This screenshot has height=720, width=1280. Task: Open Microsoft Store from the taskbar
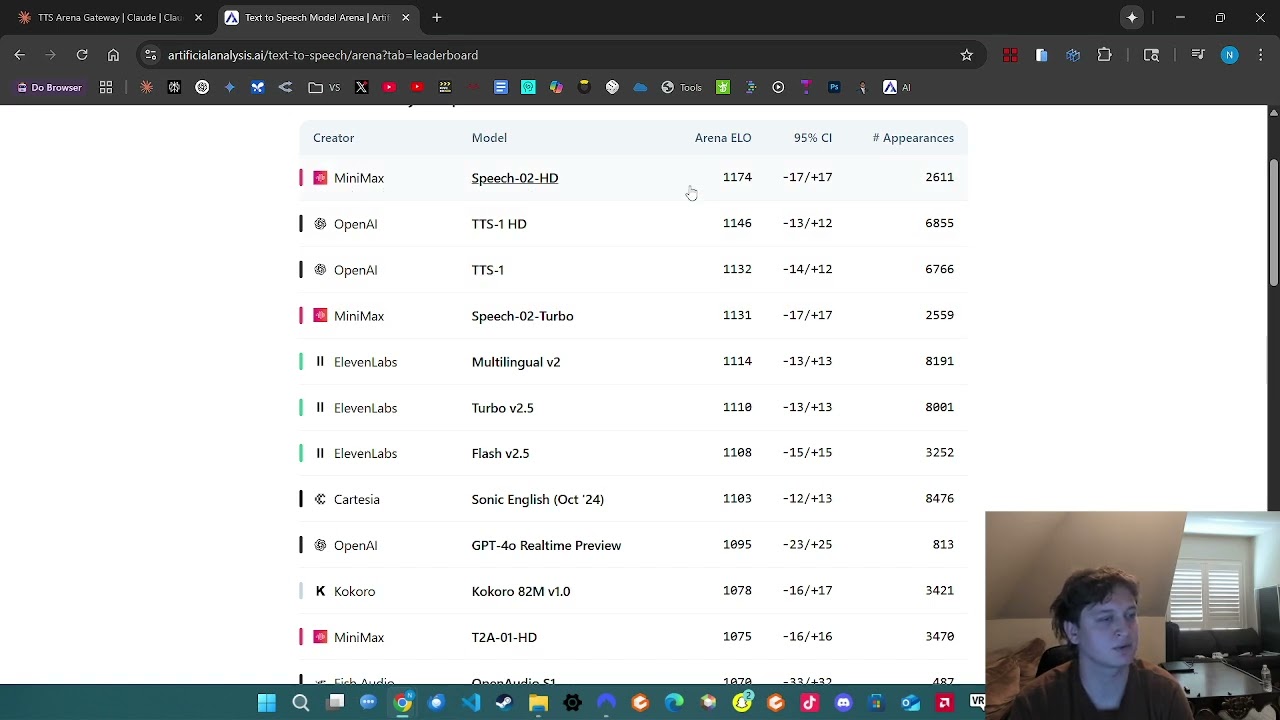coord(877,703)
